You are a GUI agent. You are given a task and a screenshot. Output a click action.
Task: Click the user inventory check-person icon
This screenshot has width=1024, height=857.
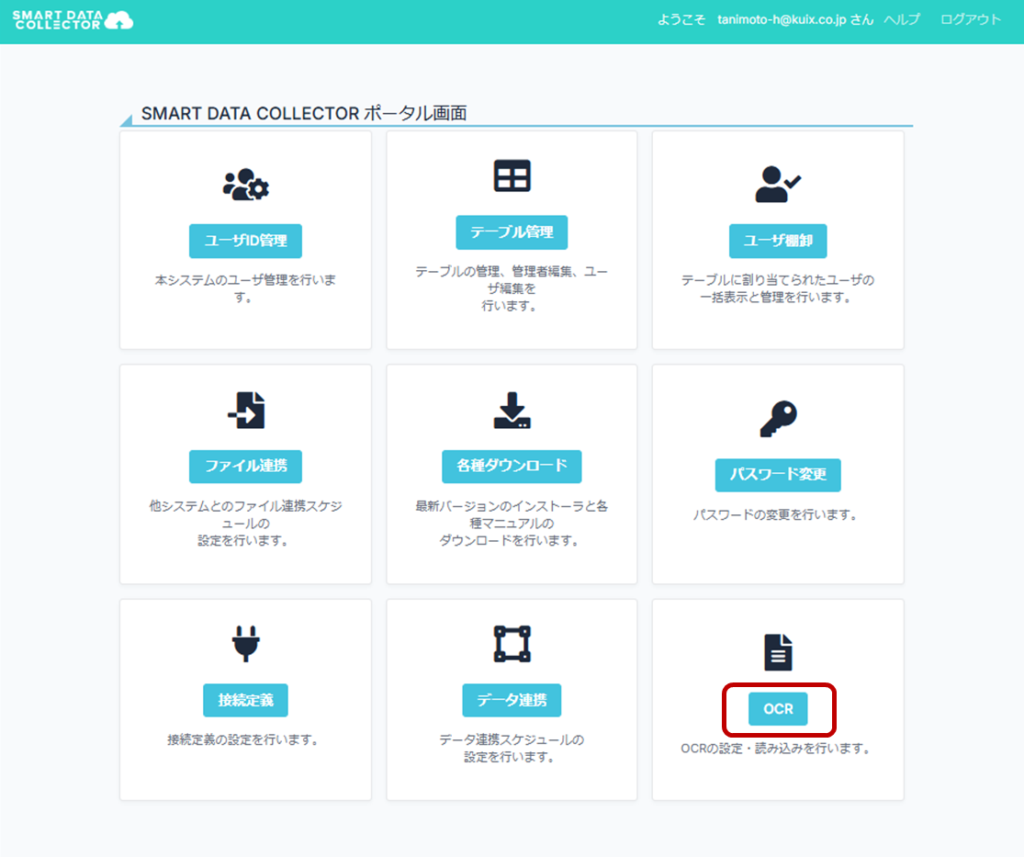(778, 184)
